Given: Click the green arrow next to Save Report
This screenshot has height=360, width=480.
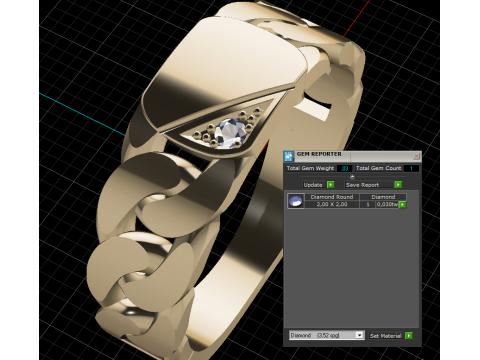Looking at the screenshot, I should coord(398,185).
